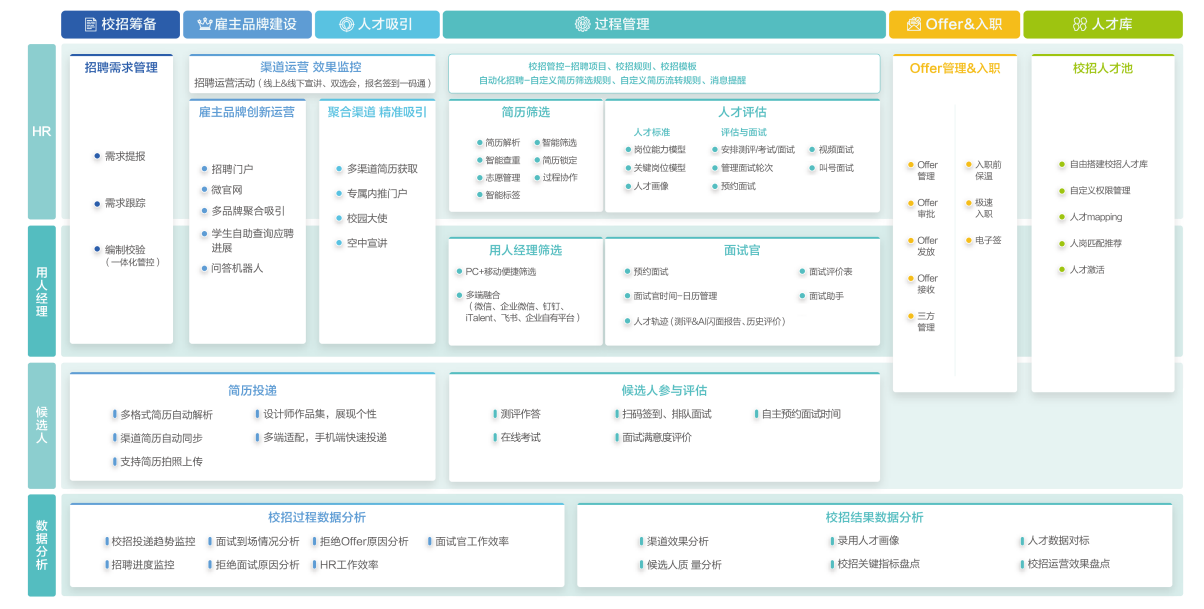Click the 招聘门户 item
Viewport: 1204px width, 609px height.
click(232, 169)
